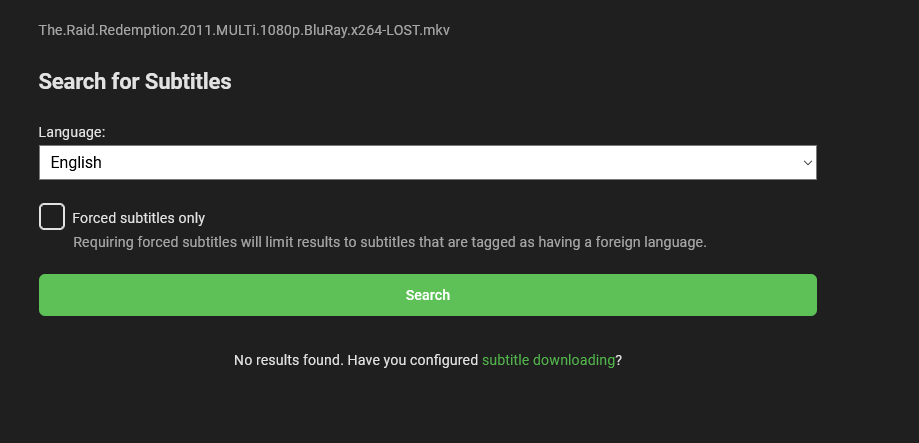Click the The.Raid.Redemption .mkv file name

(244, 30)
